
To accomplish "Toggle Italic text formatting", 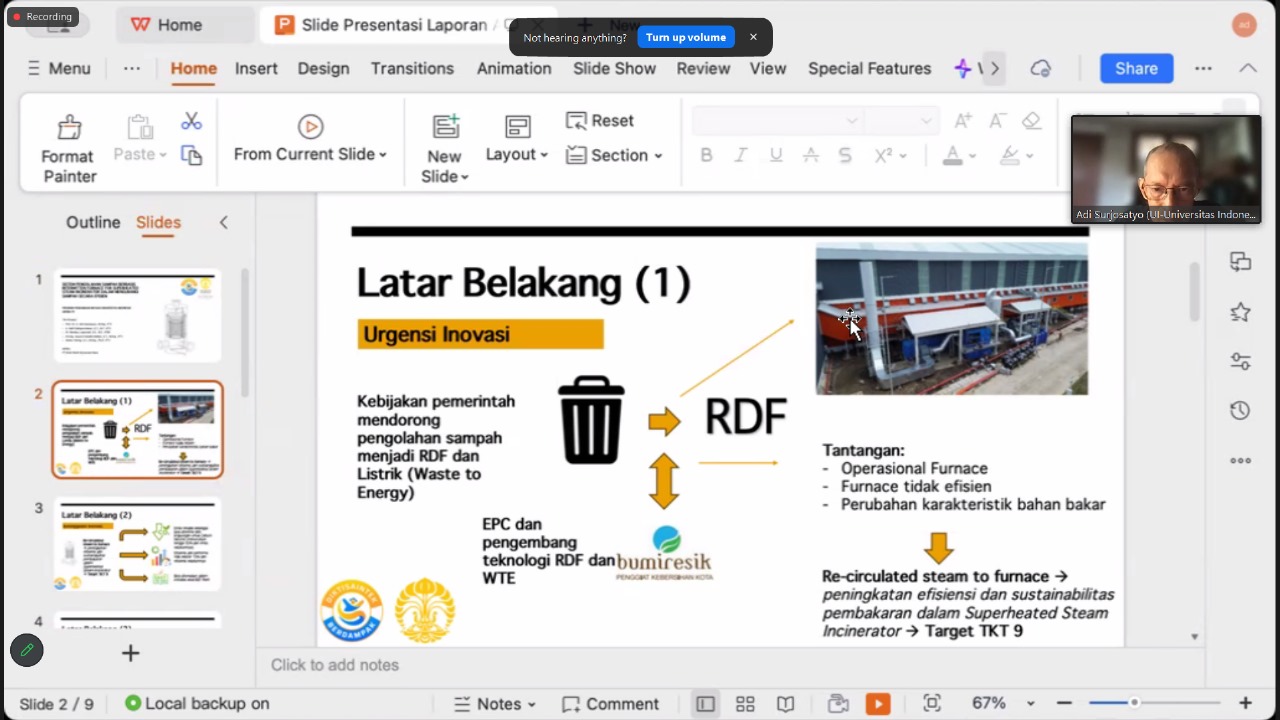I will coord(741,155).
